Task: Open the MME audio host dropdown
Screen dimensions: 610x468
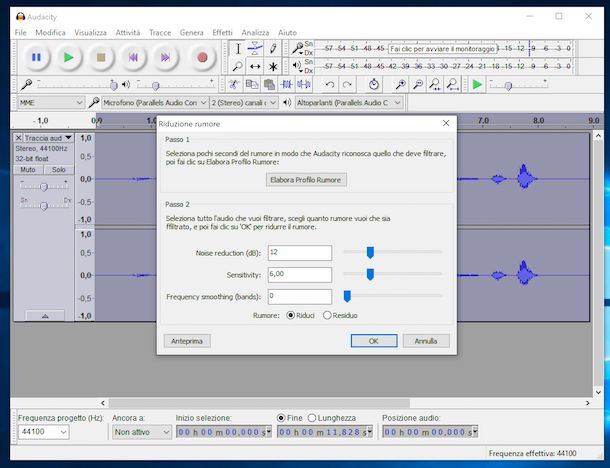Action: click(x=51, y=103)
